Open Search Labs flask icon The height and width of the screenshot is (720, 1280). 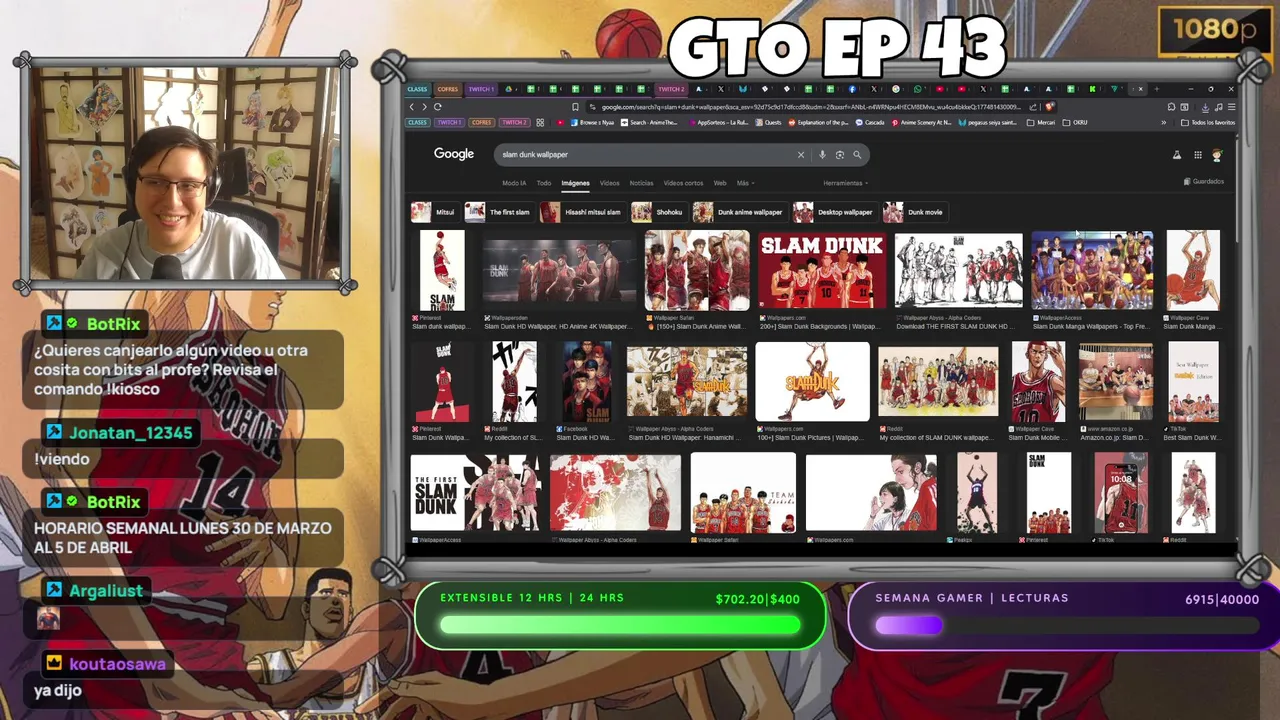[x=1176, y=155]
